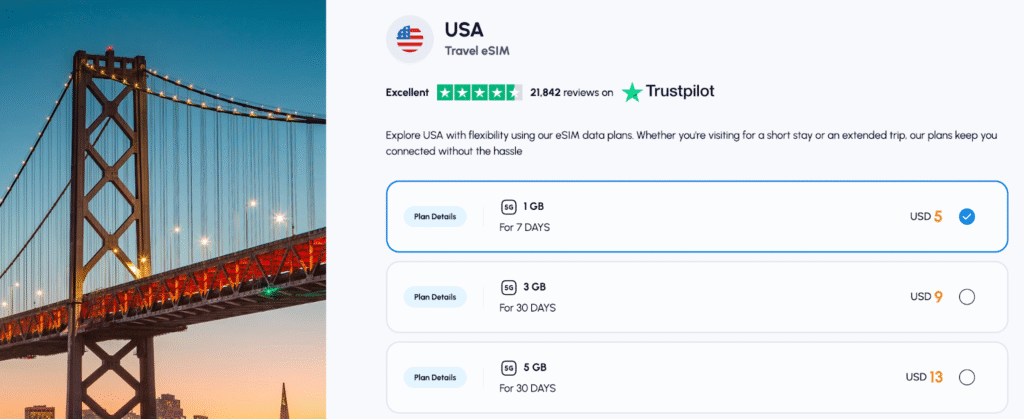The height and width of the screenshot is (419, 1024).
Task: Click the Trustpilot green star logo
Action: 631,92
